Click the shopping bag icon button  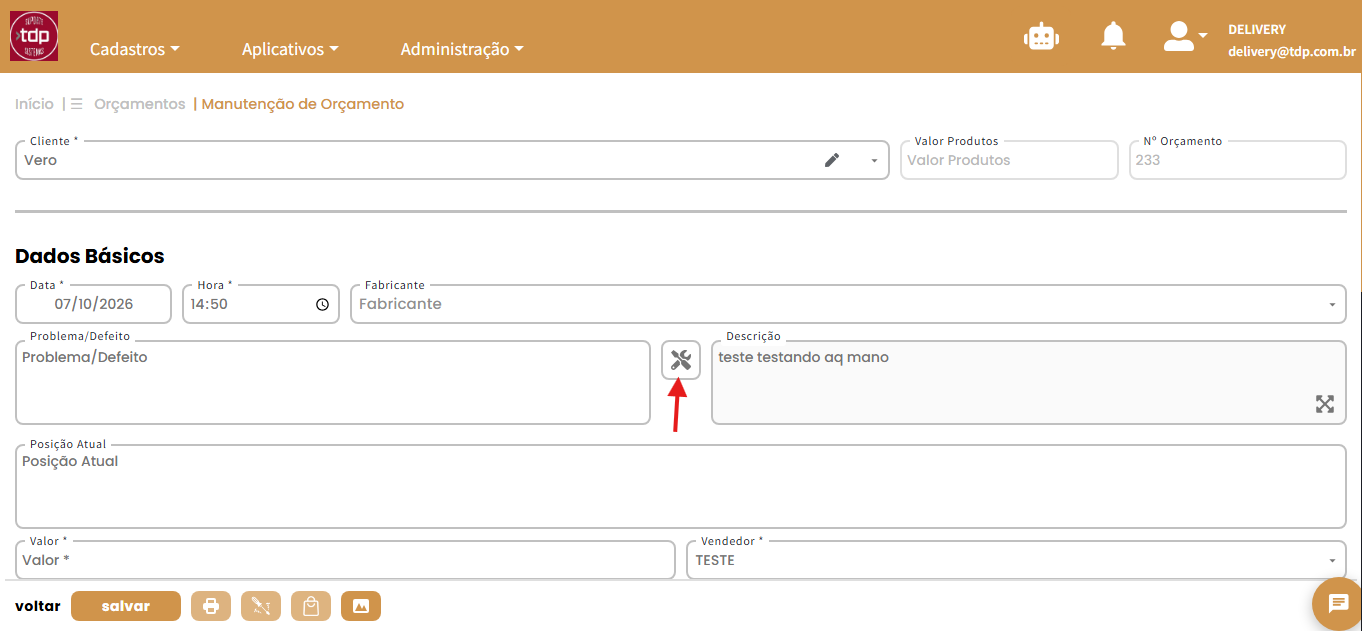[311, 606]
